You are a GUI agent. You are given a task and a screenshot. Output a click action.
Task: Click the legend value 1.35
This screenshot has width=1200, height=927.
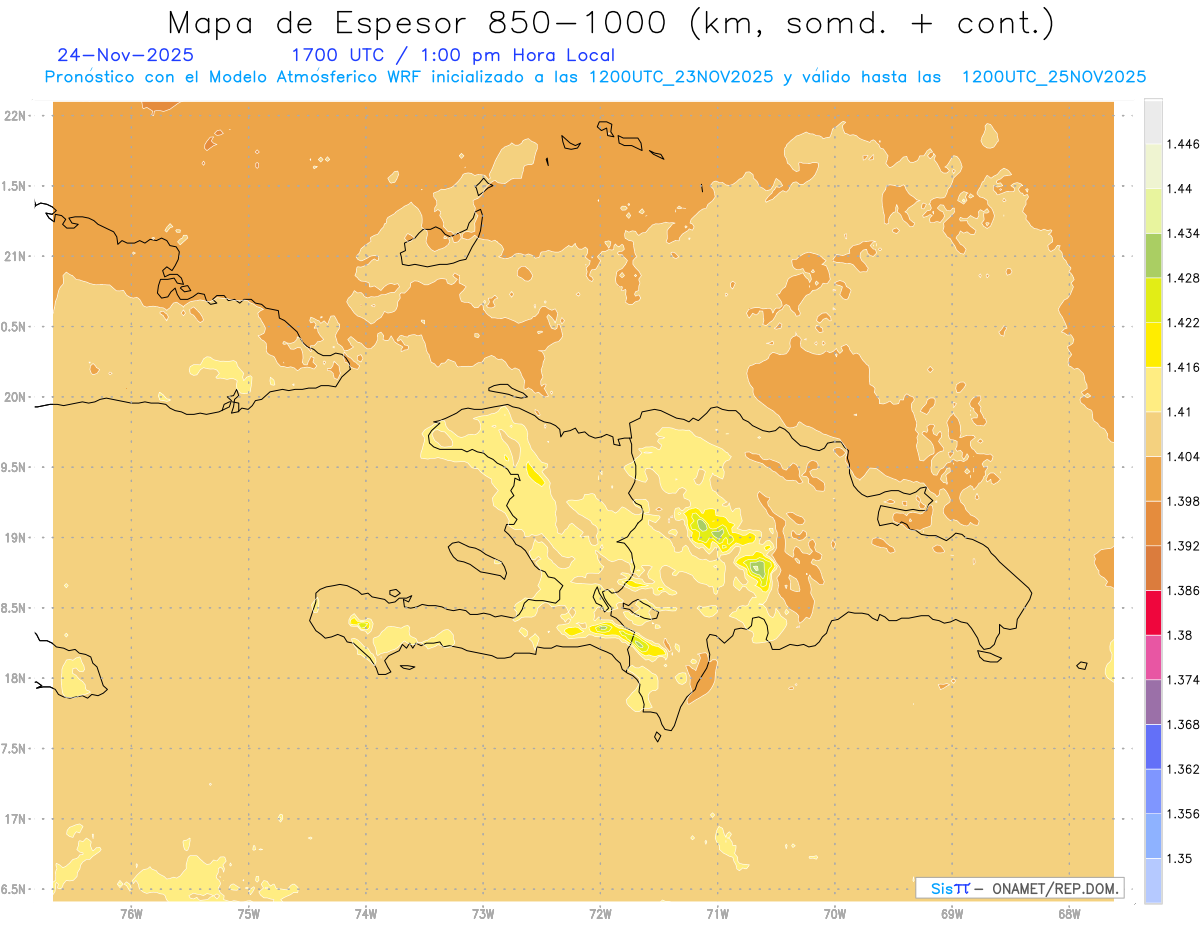click(1181, 858)
